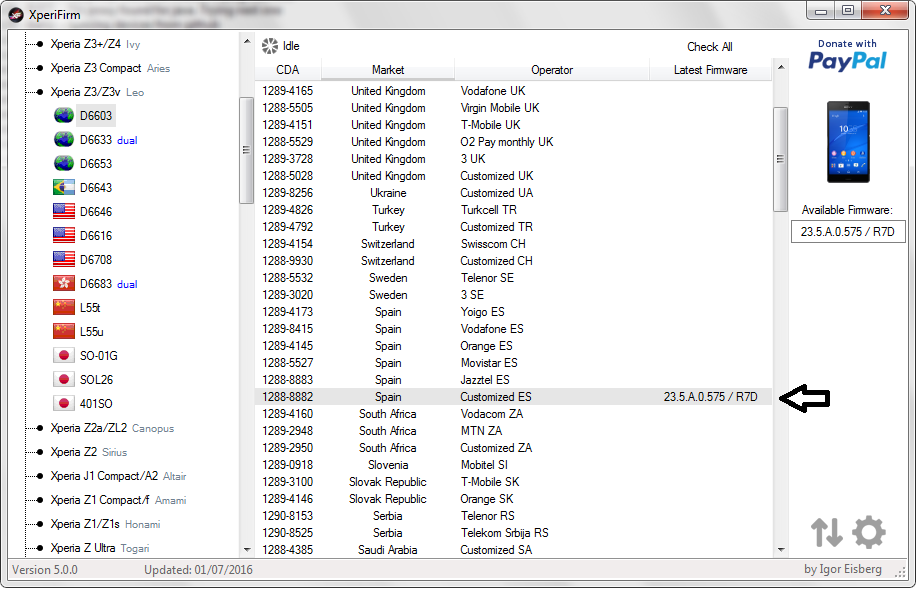
Task: Click the up-down arrows download icon
Action: click(826, 532)
